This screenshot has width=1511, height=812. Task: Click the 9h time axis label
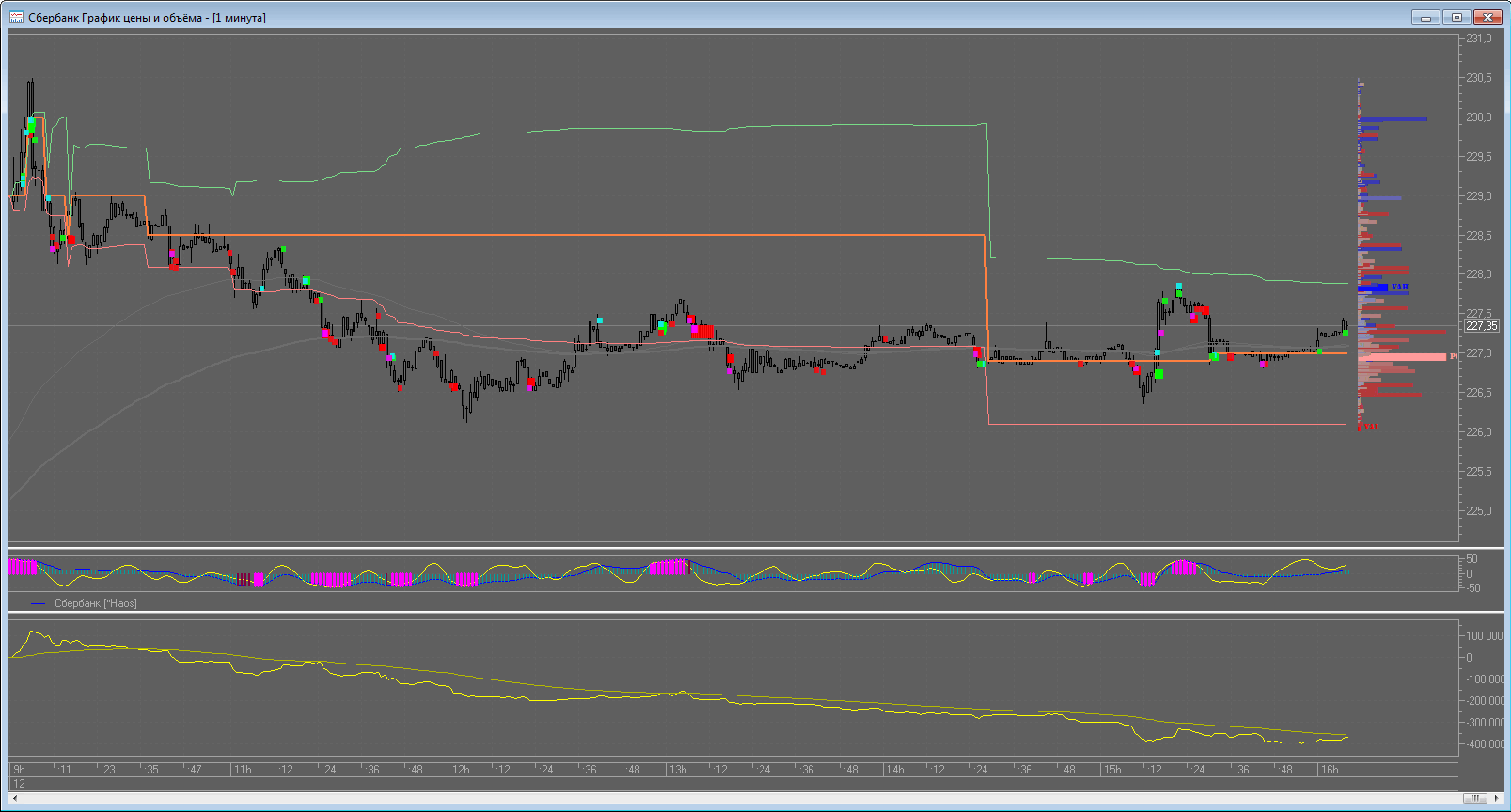tap(19, 770)
